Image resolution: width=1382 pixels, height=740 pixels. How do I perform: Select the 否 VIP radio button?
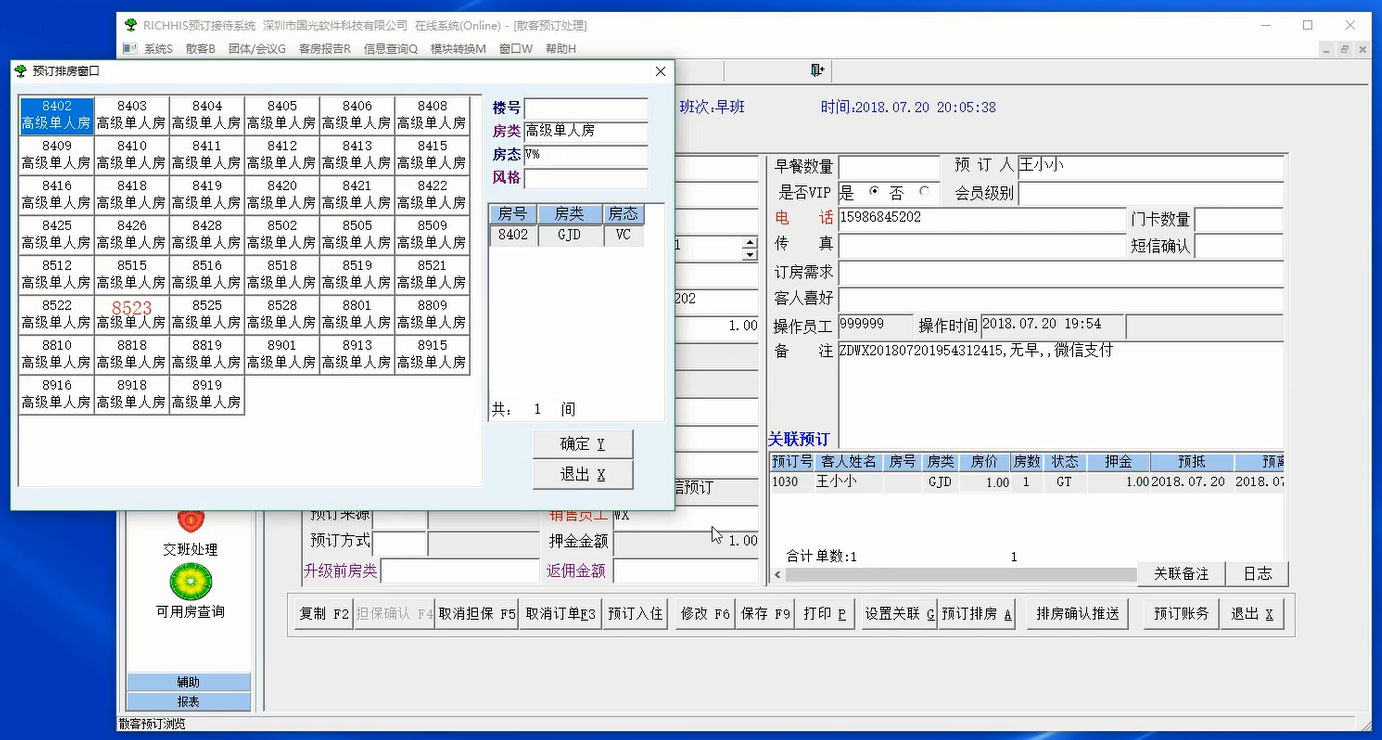924,192
